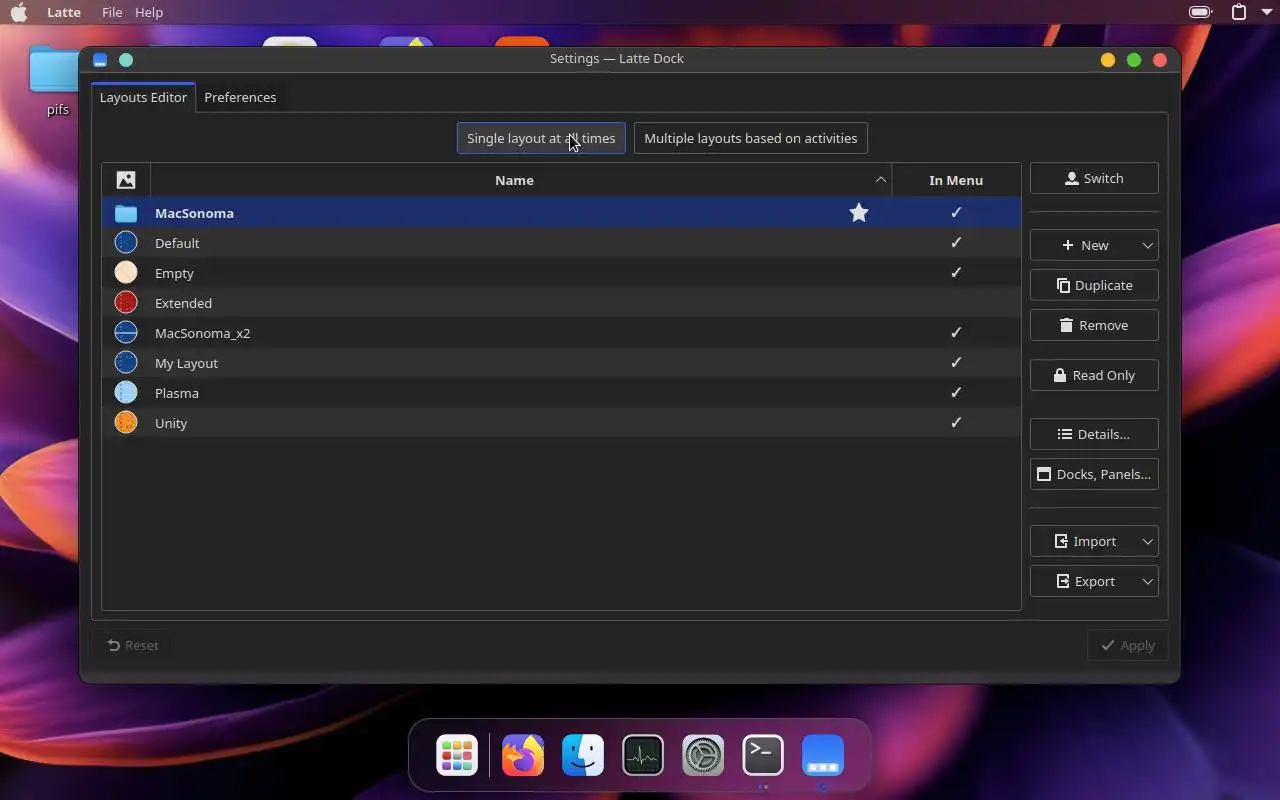Open the Latte application menu
Screen dimensions: 1280x800
click(64, 12)
